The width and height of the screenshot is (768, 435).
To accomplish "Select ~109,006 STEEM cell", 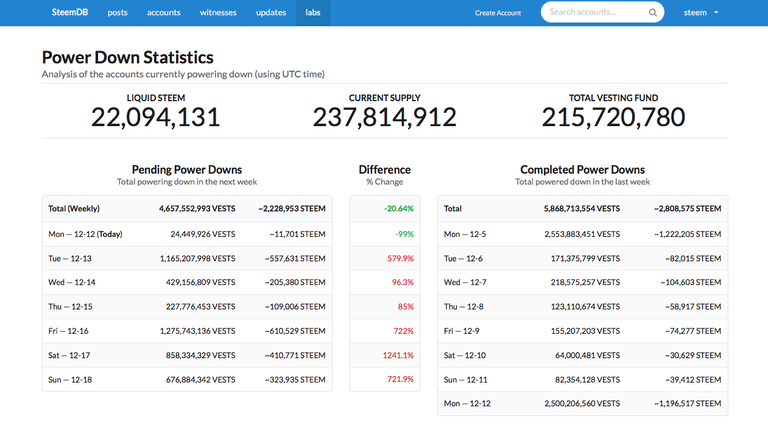I will coord(295,307).
